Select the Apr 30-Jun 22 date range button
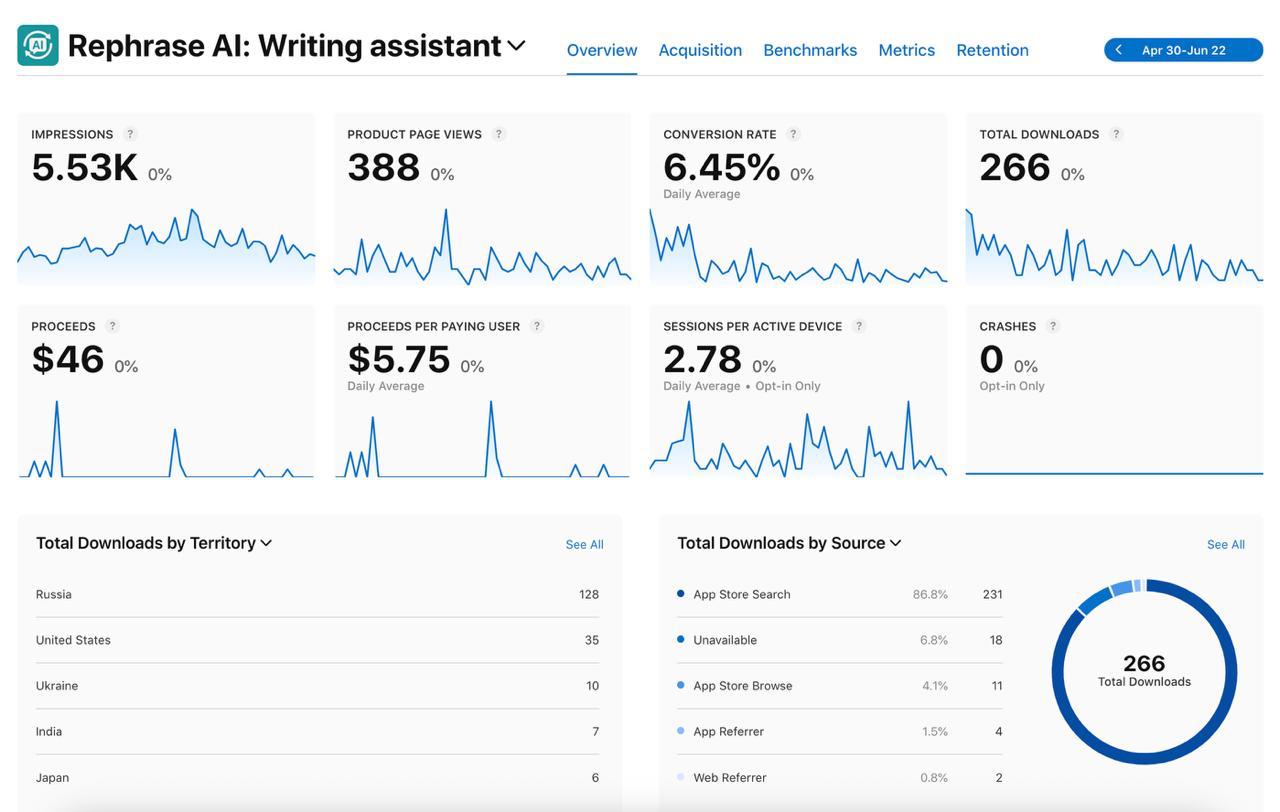This screenshot has width=1280, height=812. 1184,50
